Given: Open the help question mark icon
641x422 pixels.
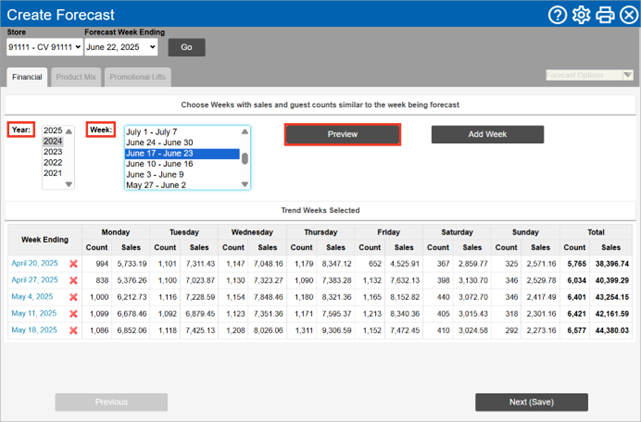Looking at the screenshot, I should point(557,15).
